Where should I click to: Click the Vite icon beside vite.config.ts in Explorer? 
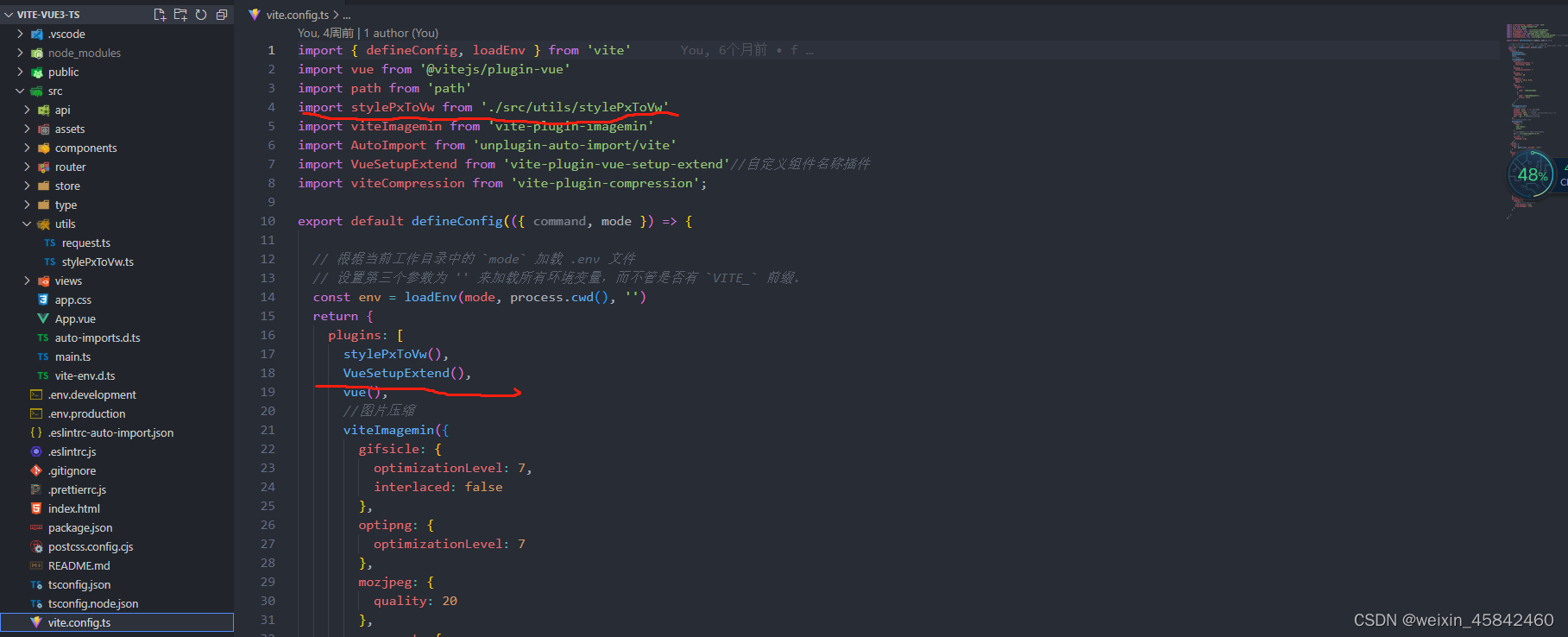[36, 623]
